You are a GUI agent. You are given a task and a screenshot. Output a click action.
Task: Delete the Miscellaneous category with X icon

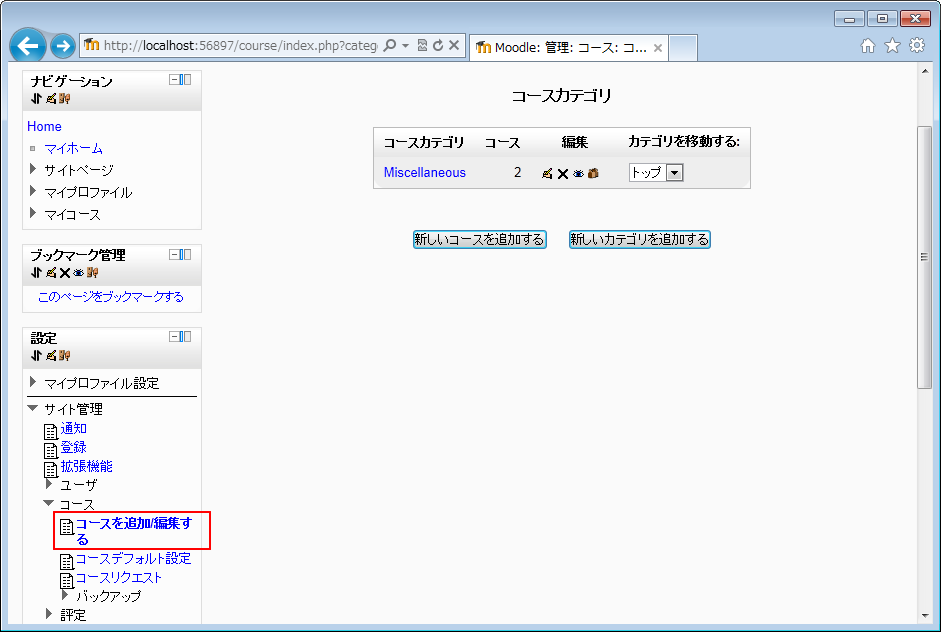click(563, 173)
